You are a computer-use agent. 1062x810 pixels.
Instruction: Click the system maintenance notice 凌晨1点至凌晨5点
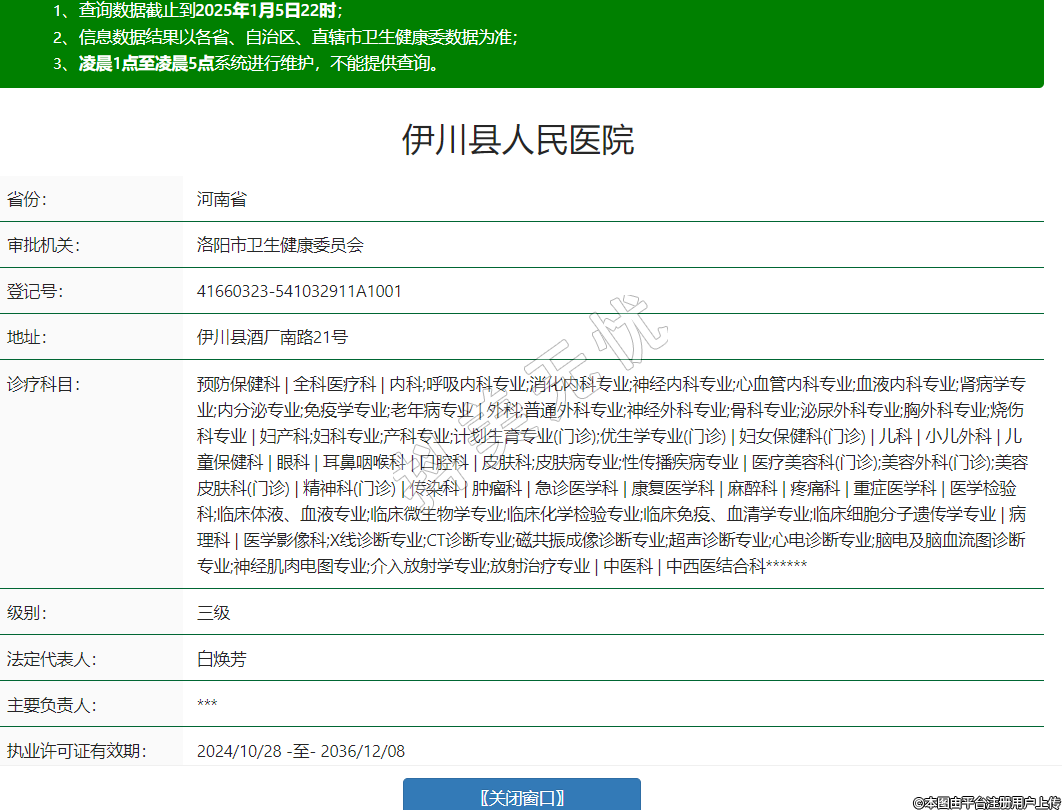[x=146, y=64]
